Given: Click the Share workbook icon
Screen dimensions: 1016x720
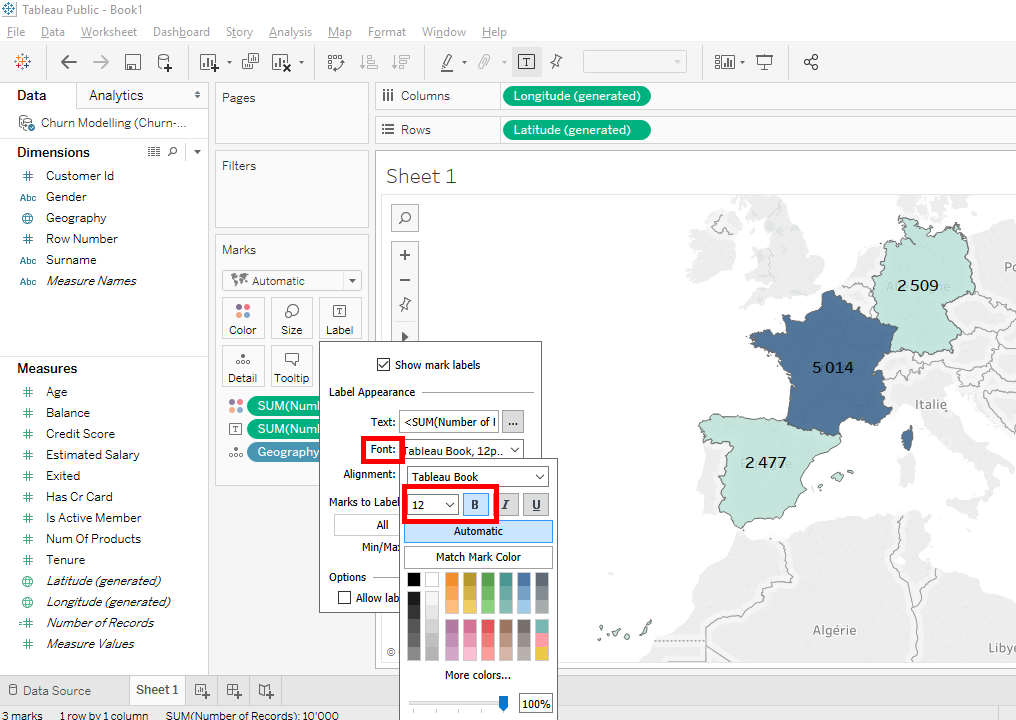Looking at the screenshot, I should (x=811, y=62).
